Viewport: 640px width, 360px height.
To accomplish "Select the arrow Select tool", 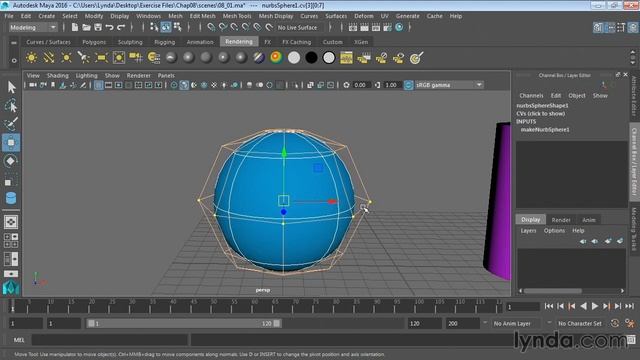I will pyautogui.click(x=11, y=87).
